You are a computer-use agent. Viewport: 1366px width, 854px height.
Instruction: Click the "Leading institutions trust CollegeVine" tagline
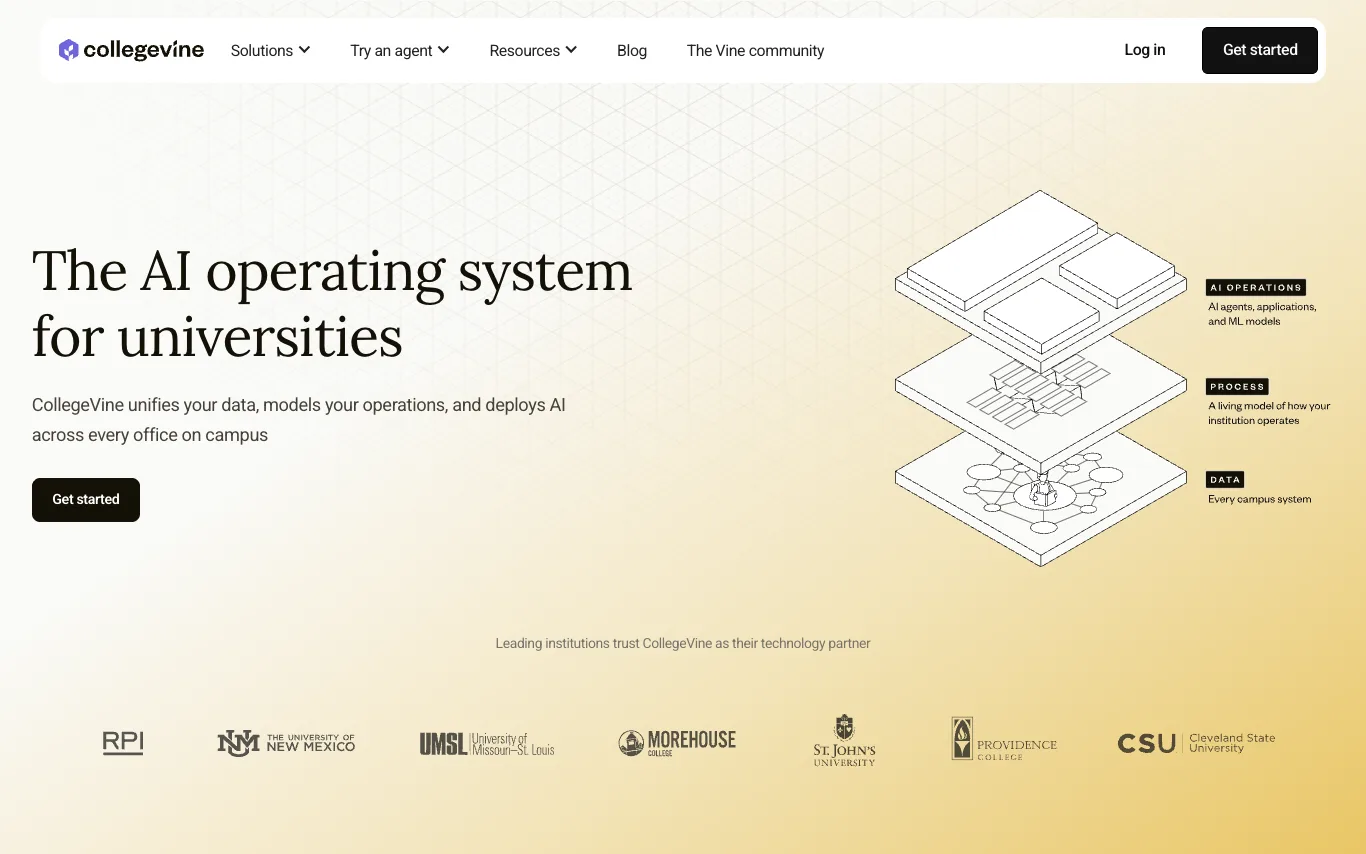(x=683, y=644)
